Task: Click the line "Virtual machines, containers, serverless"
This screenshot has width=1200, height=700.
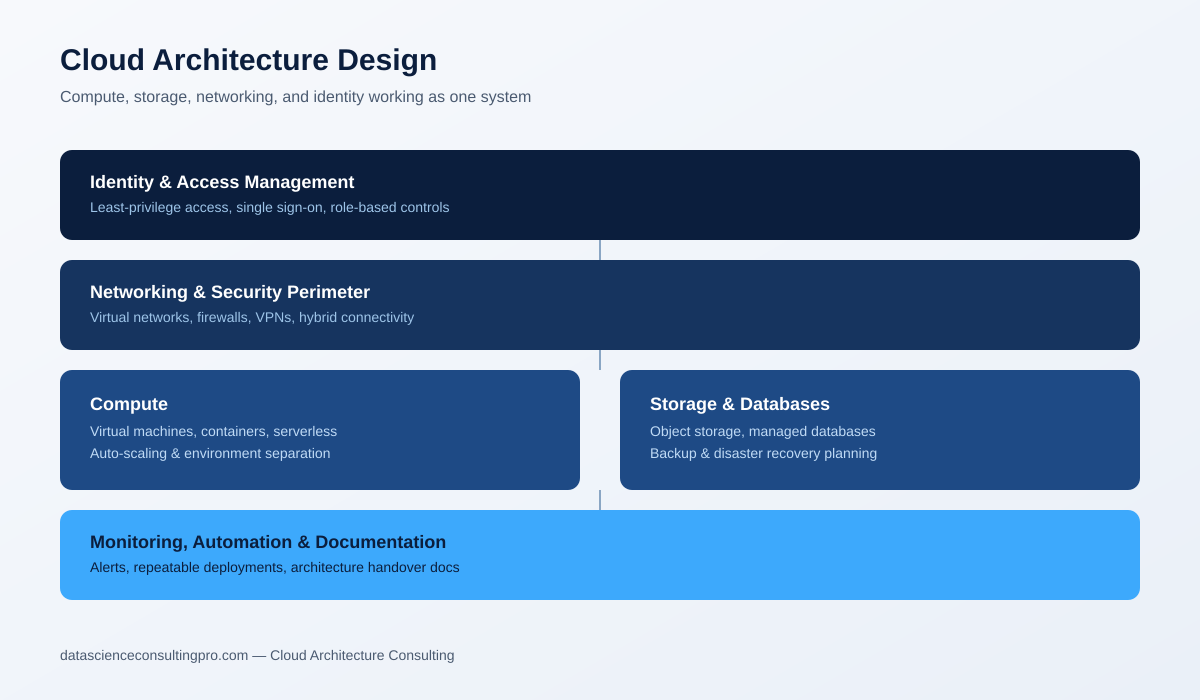Action: click(213, 431)
